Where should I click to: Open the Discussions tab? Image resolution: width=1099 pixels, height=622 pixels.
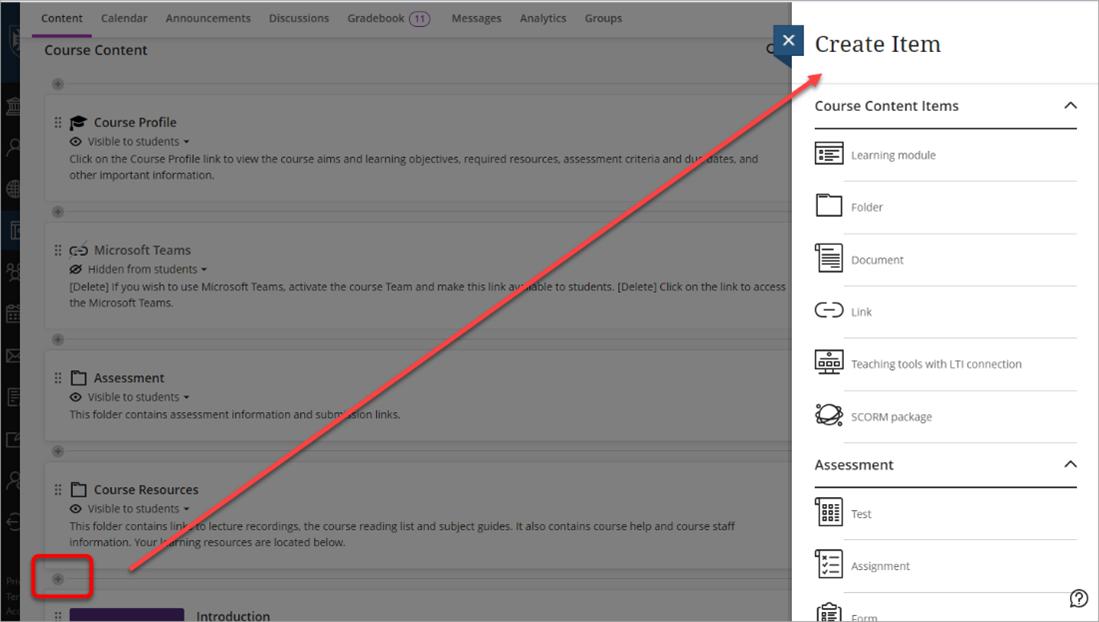(x=298, y=18)
